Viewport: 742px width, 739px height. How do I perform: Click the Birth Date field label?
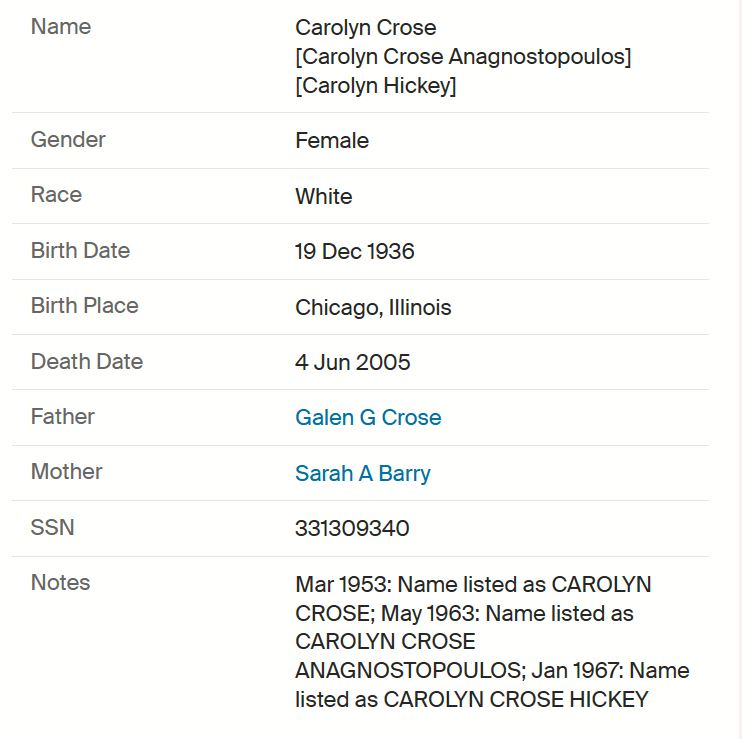(80, 250)
